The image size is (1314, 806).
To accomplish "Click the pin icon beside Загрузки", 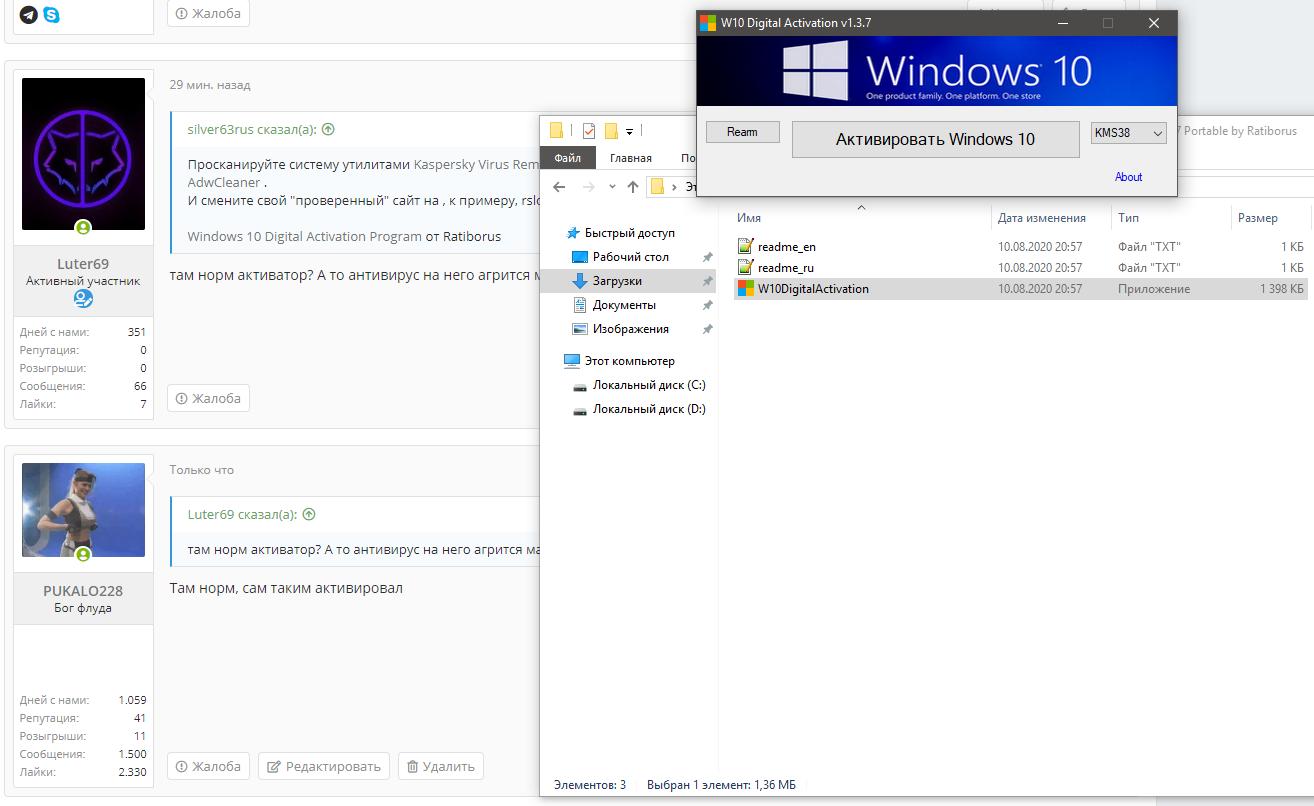I will pyautogui.click(x=707, y=281).
